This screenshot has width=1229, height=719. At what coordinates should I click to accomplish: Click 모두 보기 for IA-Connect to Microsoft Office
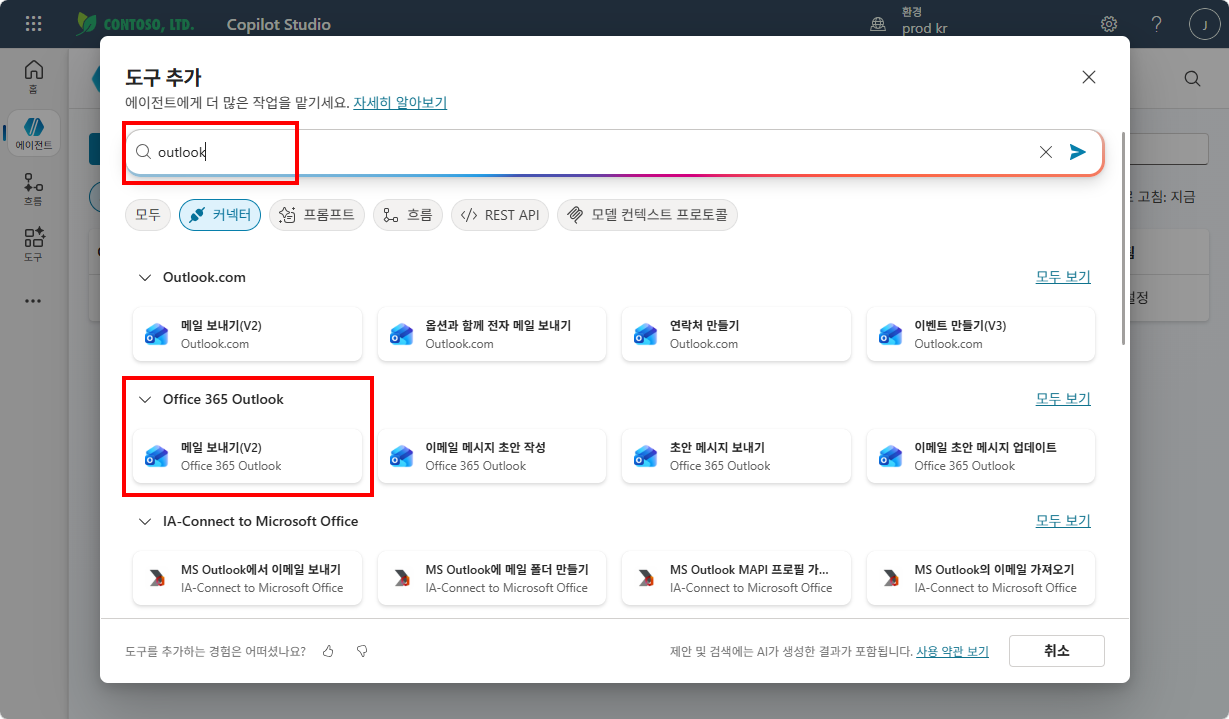[x=1063, y=521]
